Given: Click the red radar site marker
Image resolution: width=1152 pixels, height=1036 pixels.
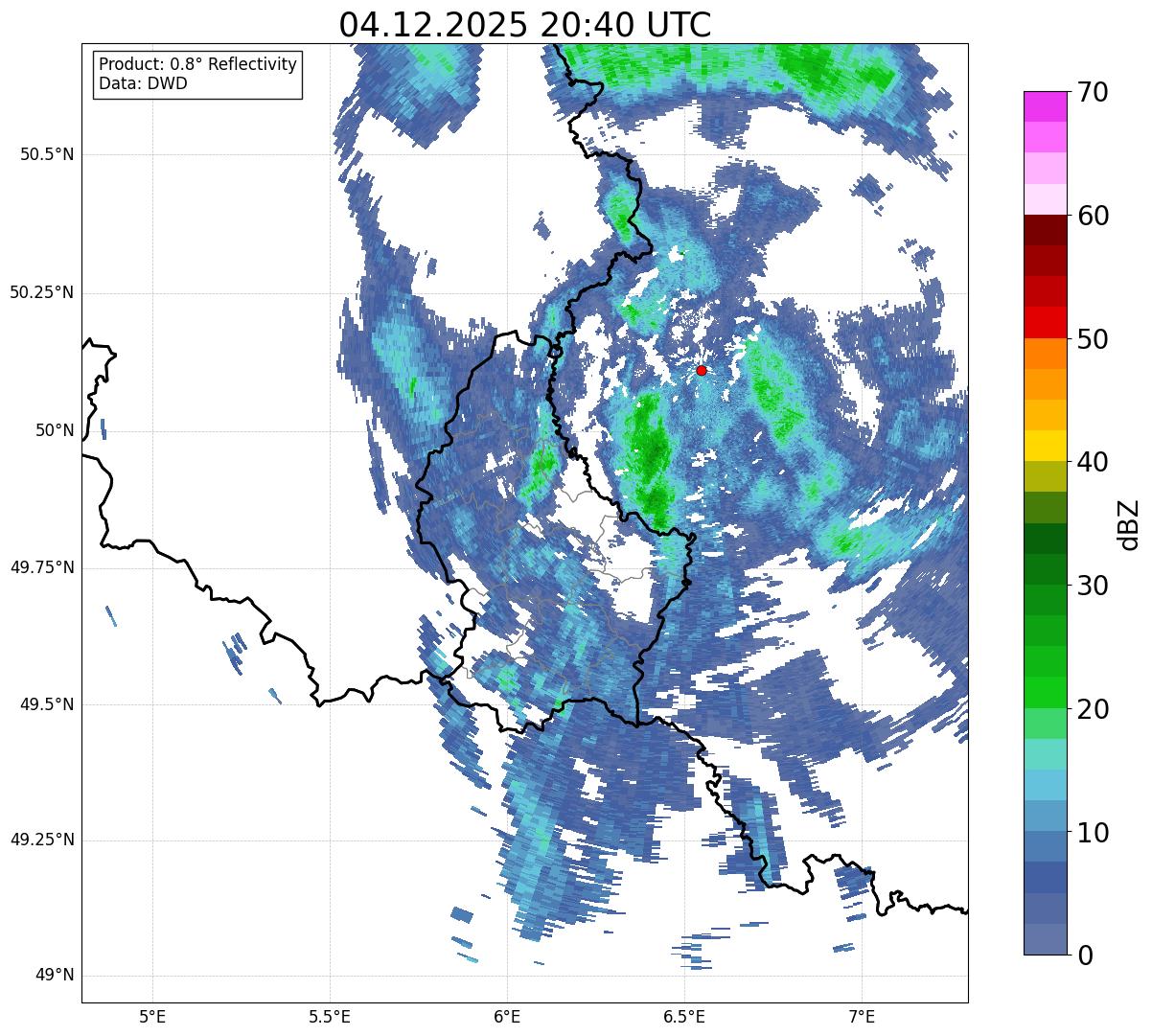Looking at the screenshot, I should click(x=702, y=370).
